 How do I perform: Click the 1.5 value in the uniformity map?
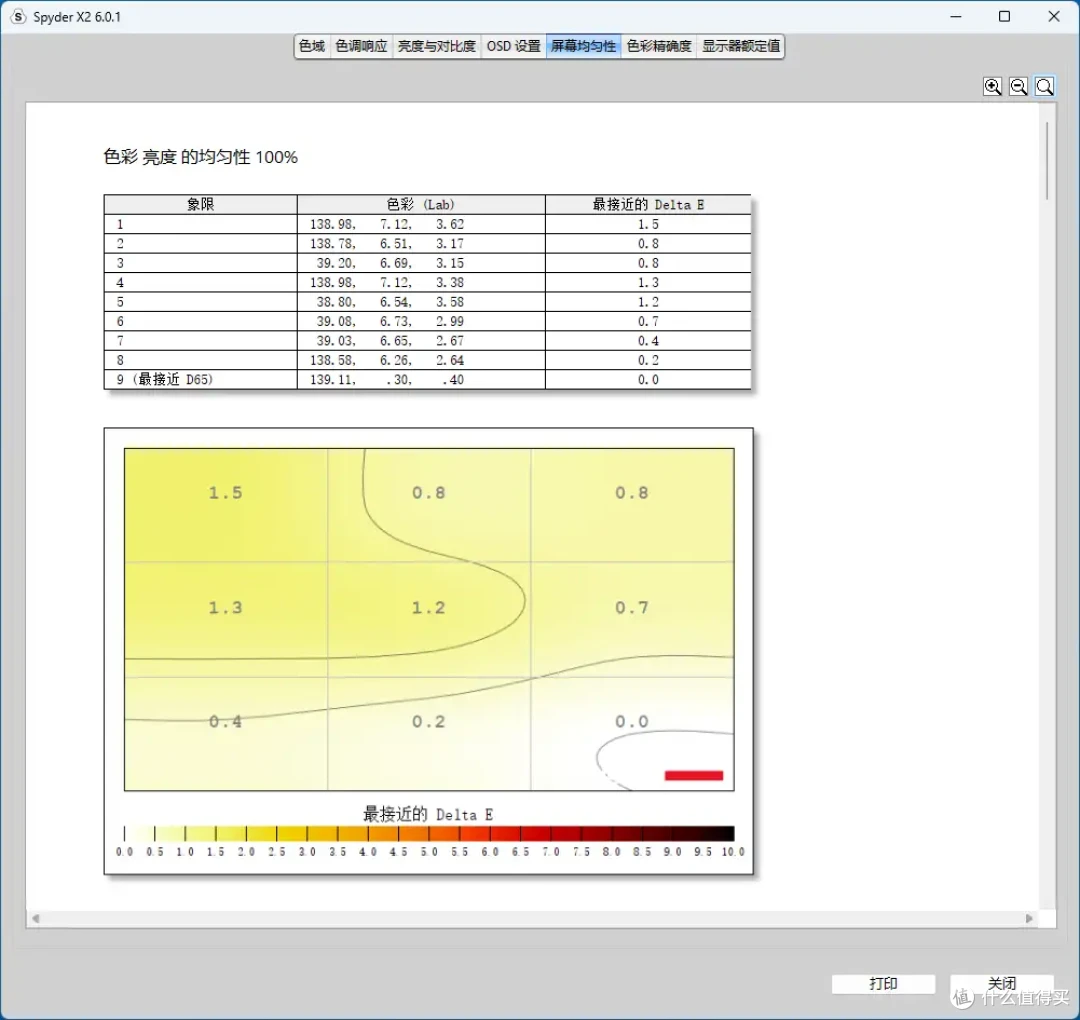(225, 492)
